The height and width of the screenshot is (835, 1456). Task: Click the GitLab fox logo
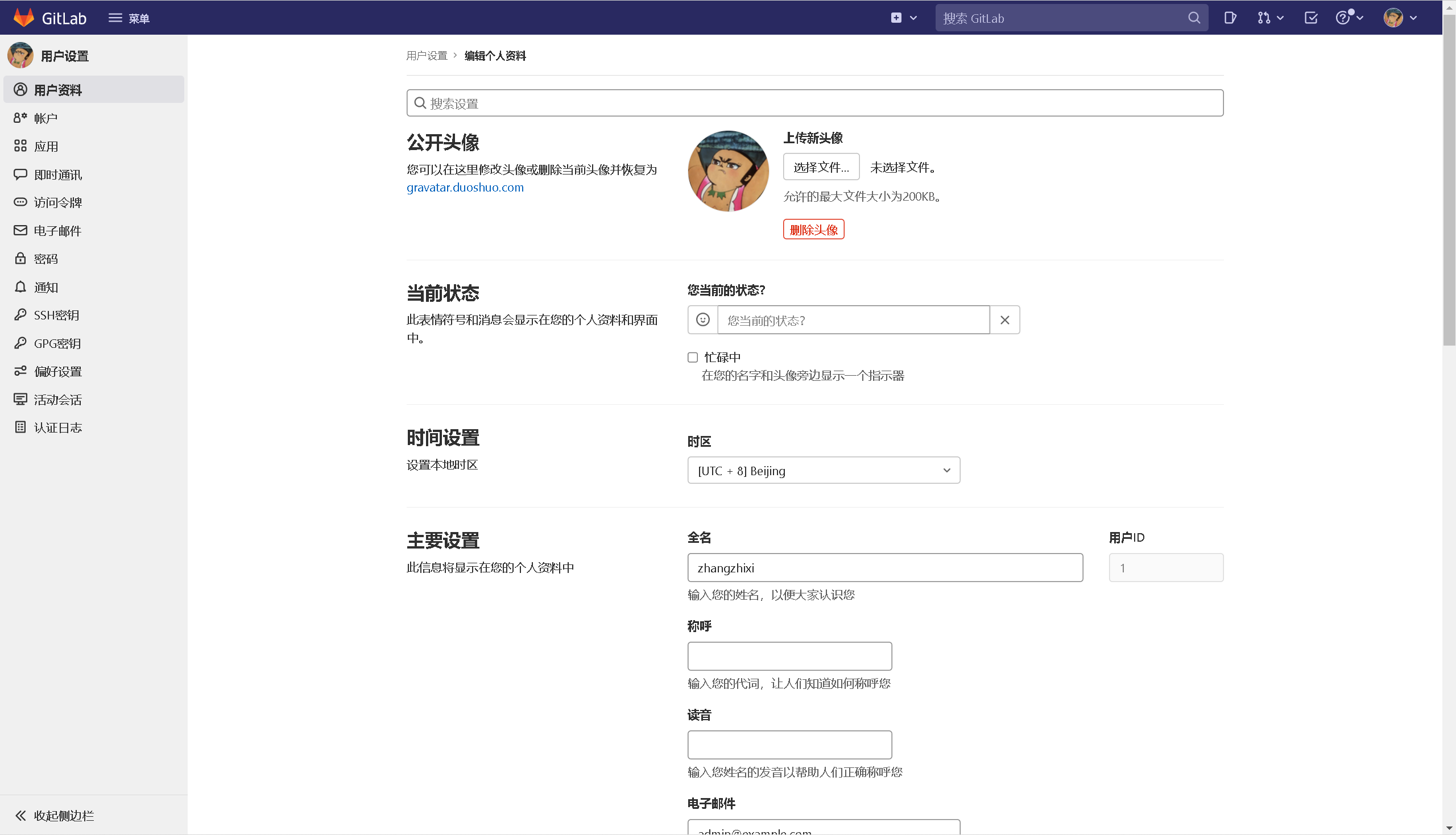tap(23, 17)
